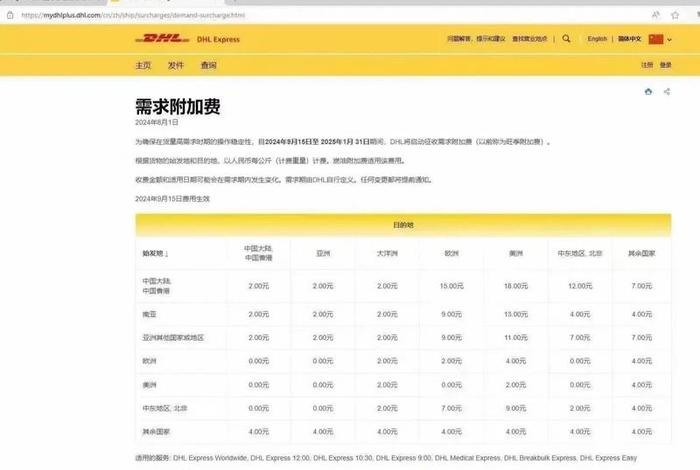The image size is (700, 470).
Task: Click the 15.00元 table cell
Action: click(451, 286)
